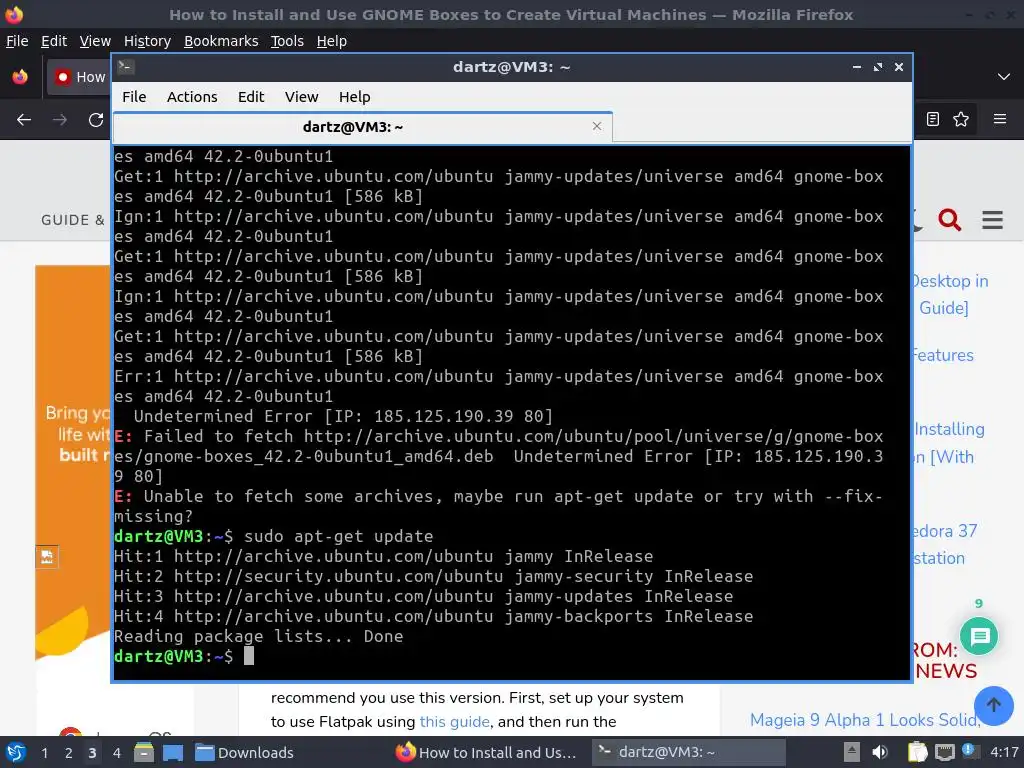This screenshot has height=768, width=1024.
Task: Open the Firefox hamburger application menu
Action: point(1000,119)
